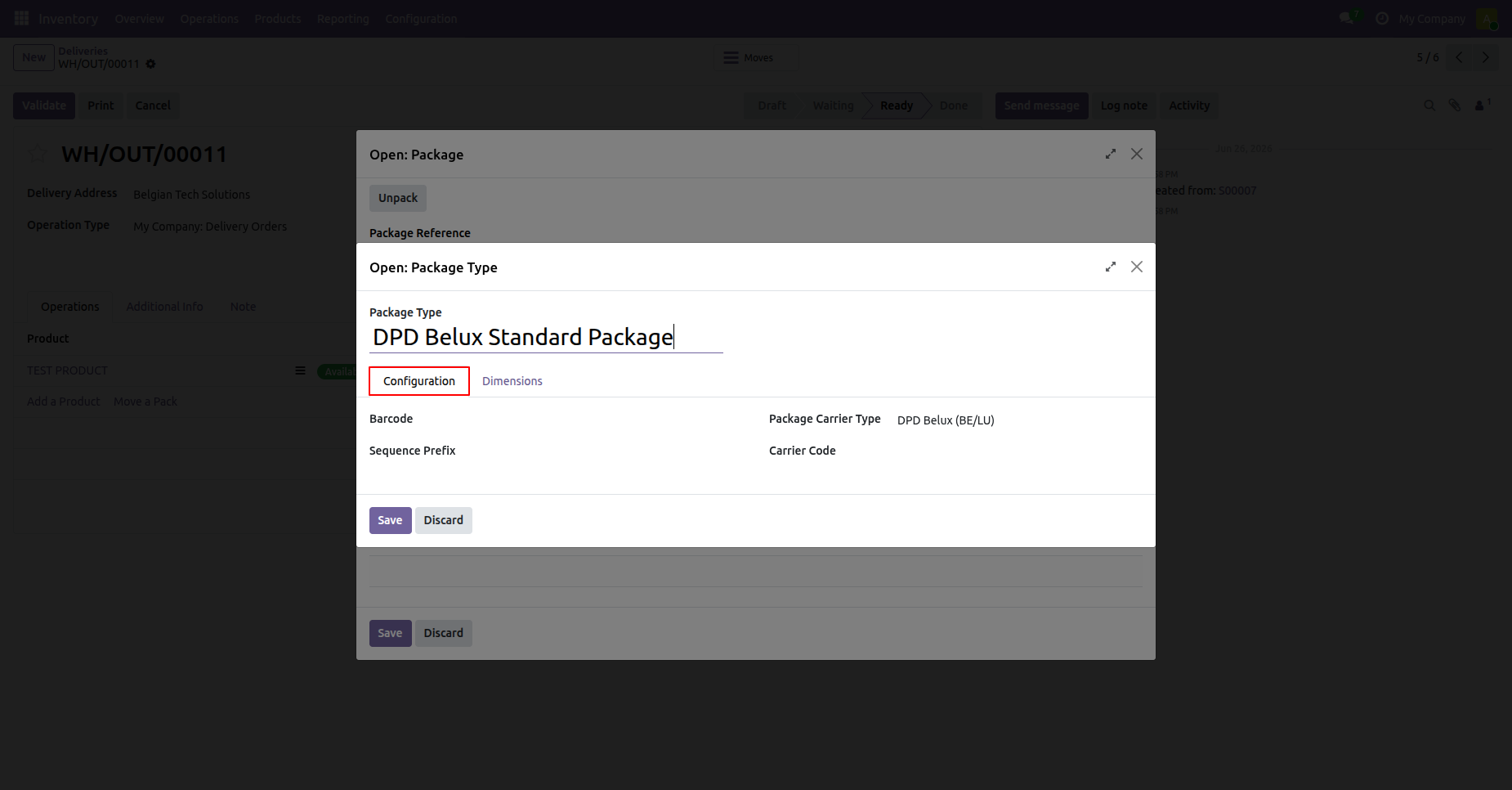1512x790 pixels.
Task: Go to the previous record arrow
Action: 1459,57
